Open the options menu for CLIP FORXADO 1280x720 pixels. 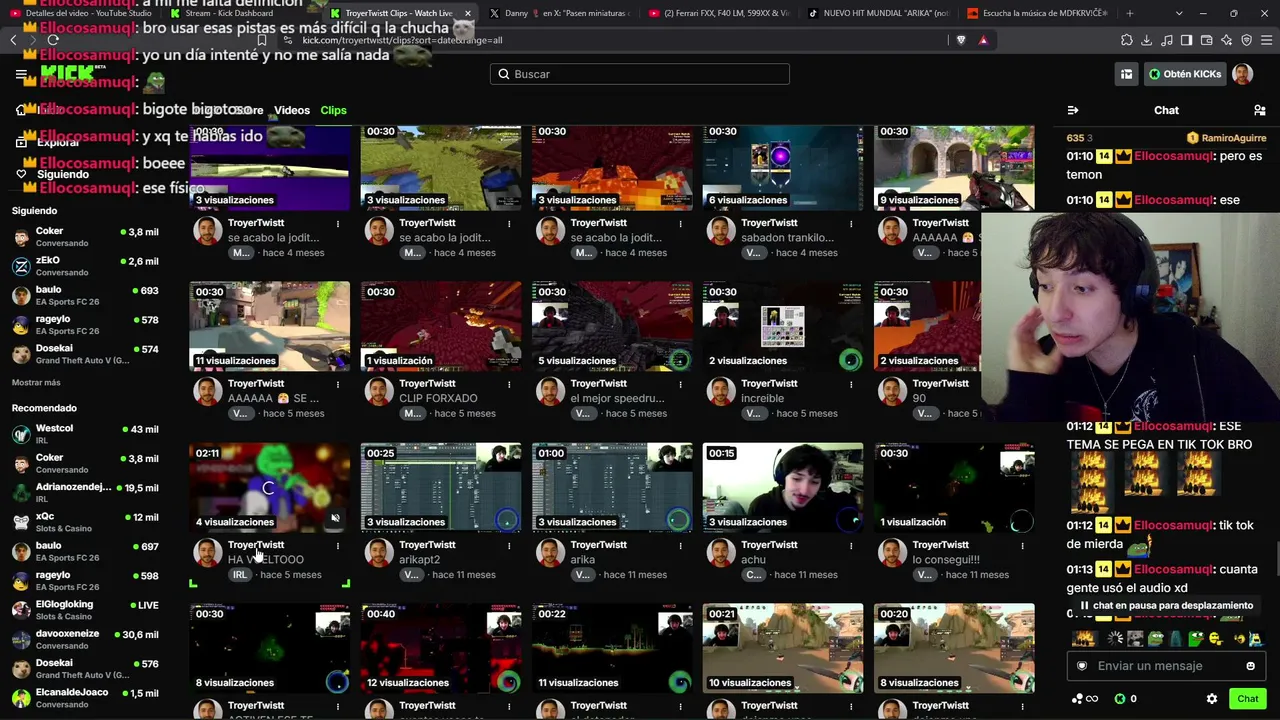(x=509, y=384)
